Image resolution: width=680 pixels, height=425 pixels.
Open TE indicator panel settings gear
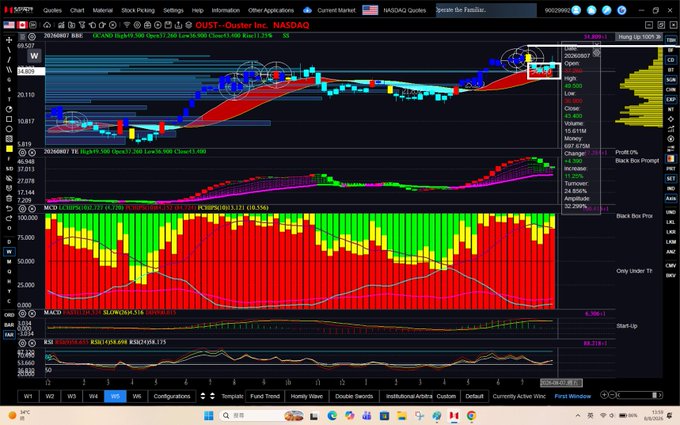tap(22, 153)
